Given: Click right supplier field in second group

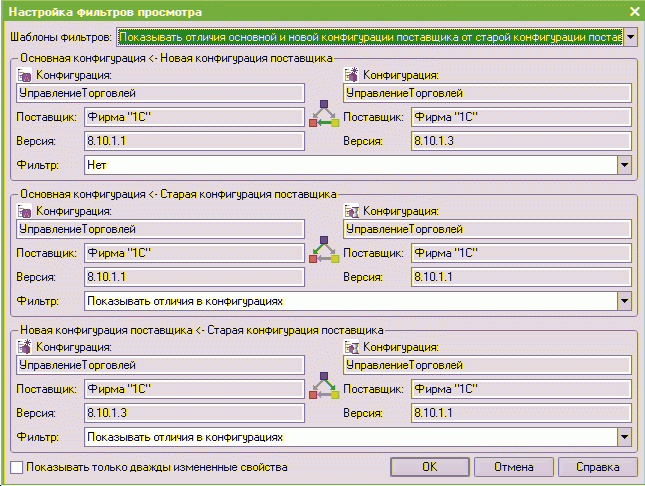Looking at the screenshot, I should (521, 253).
